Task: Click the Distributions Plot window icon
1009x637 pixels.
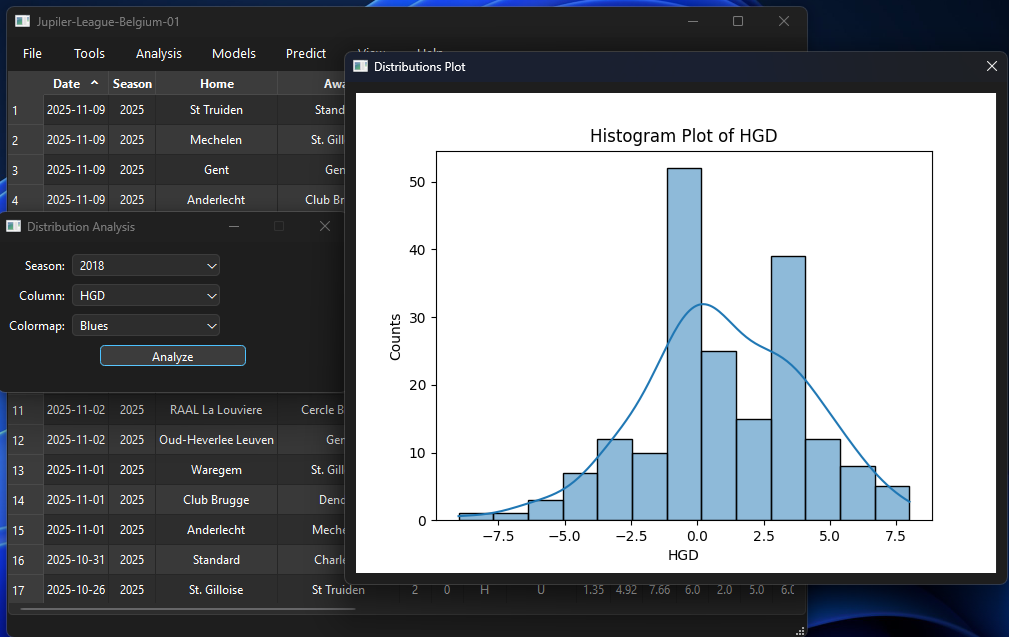Action: point(360,66)
